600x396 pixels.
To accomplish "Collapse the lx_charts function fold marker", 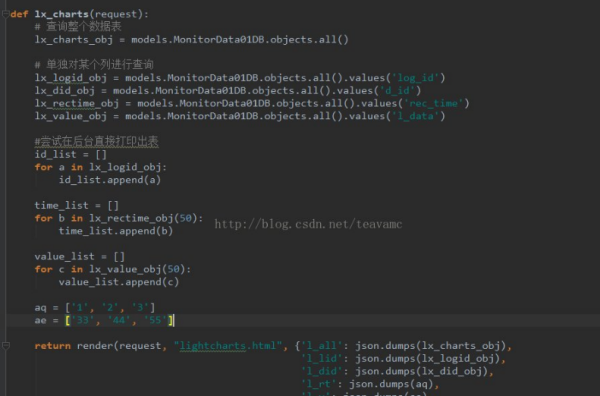I will pos(5,15).
